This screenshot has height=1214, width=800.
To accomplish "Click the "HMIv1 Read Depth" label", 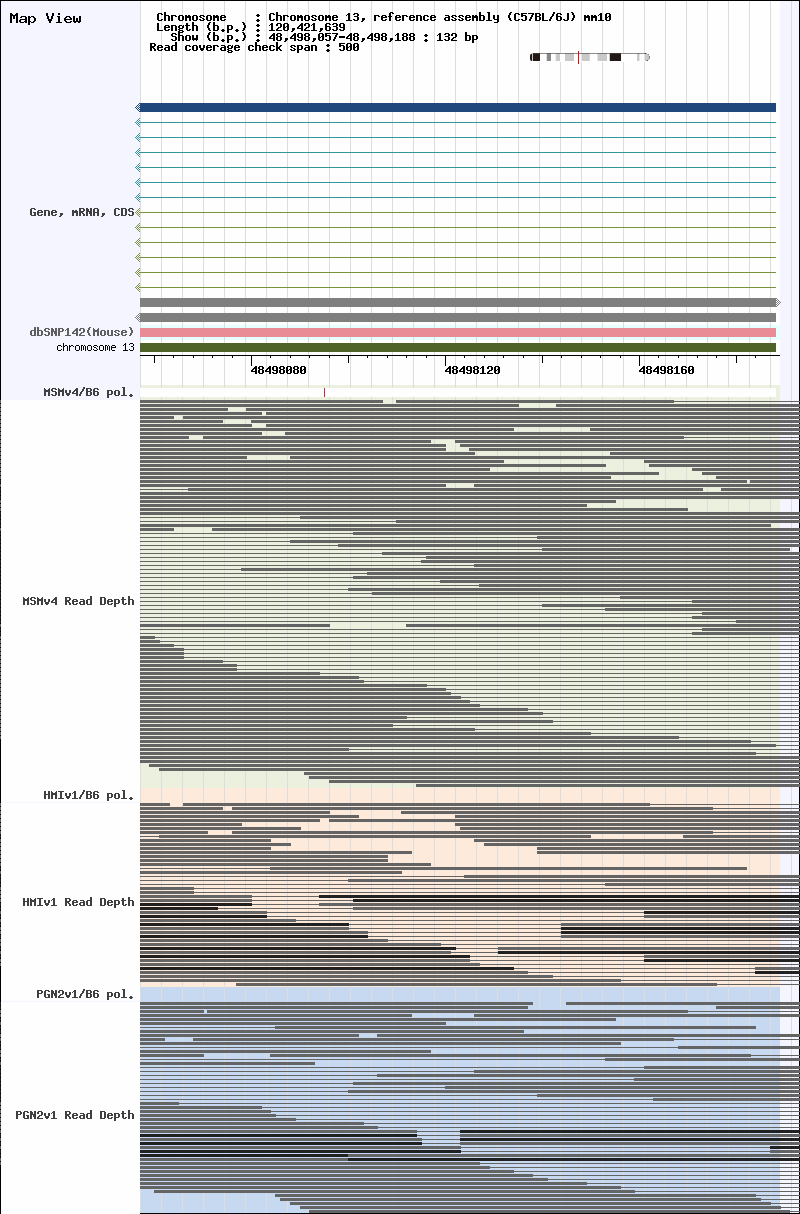I will [78, 902].
